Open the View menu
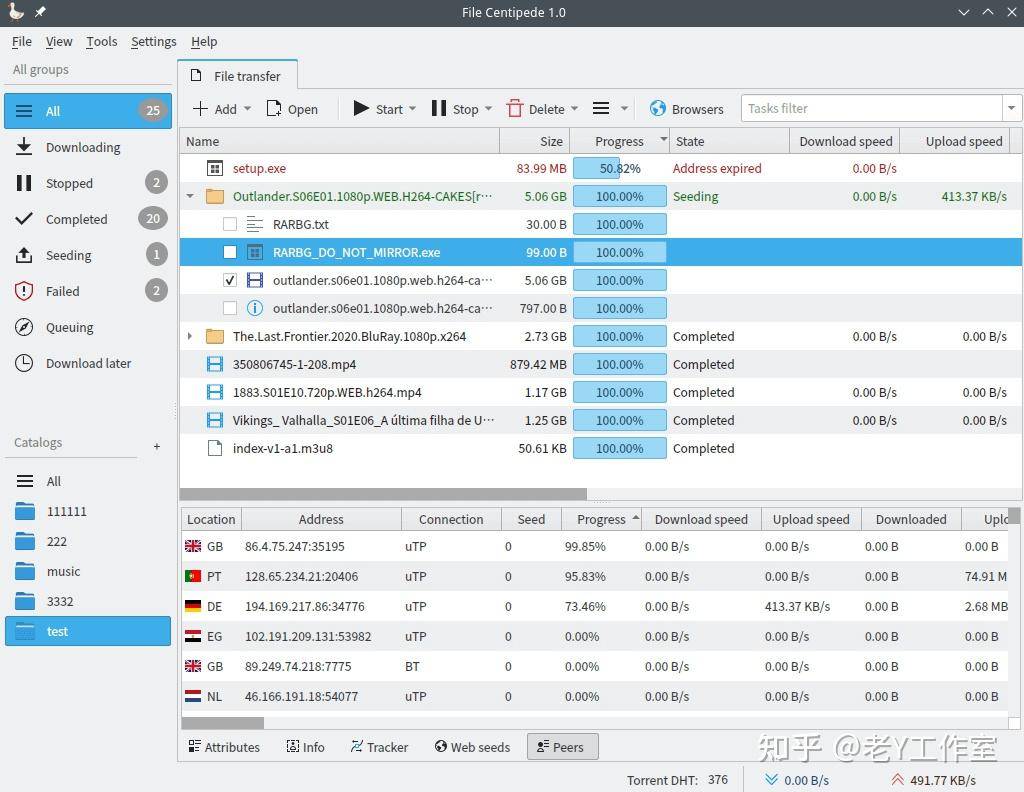This screenshot has width=1024, height=792. pos(59,42)
